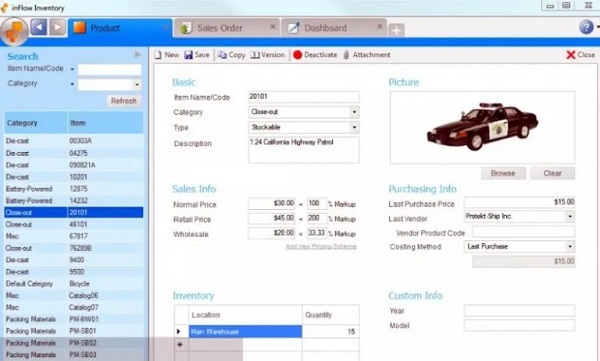This screenshot has height=361, width=600.
Task: Click the Item Name/Code search field
Action: 109,70
